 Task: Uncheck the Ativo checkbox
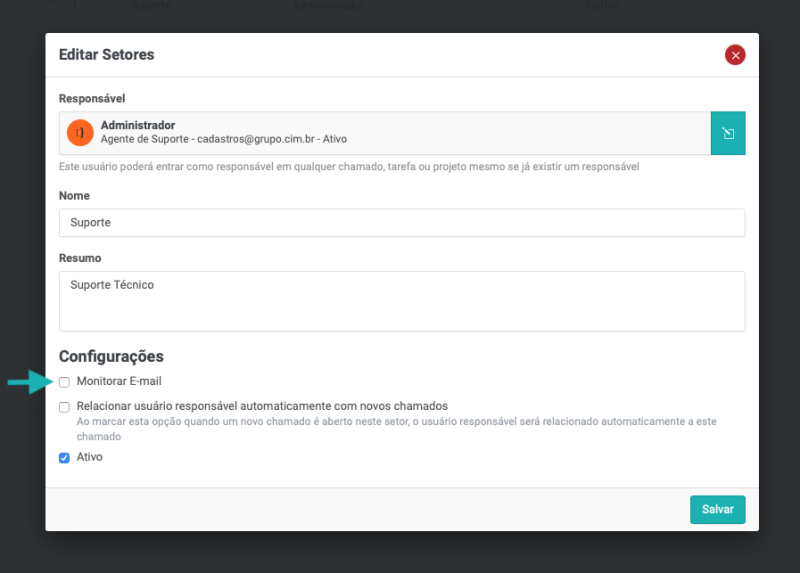click(64, 458)
